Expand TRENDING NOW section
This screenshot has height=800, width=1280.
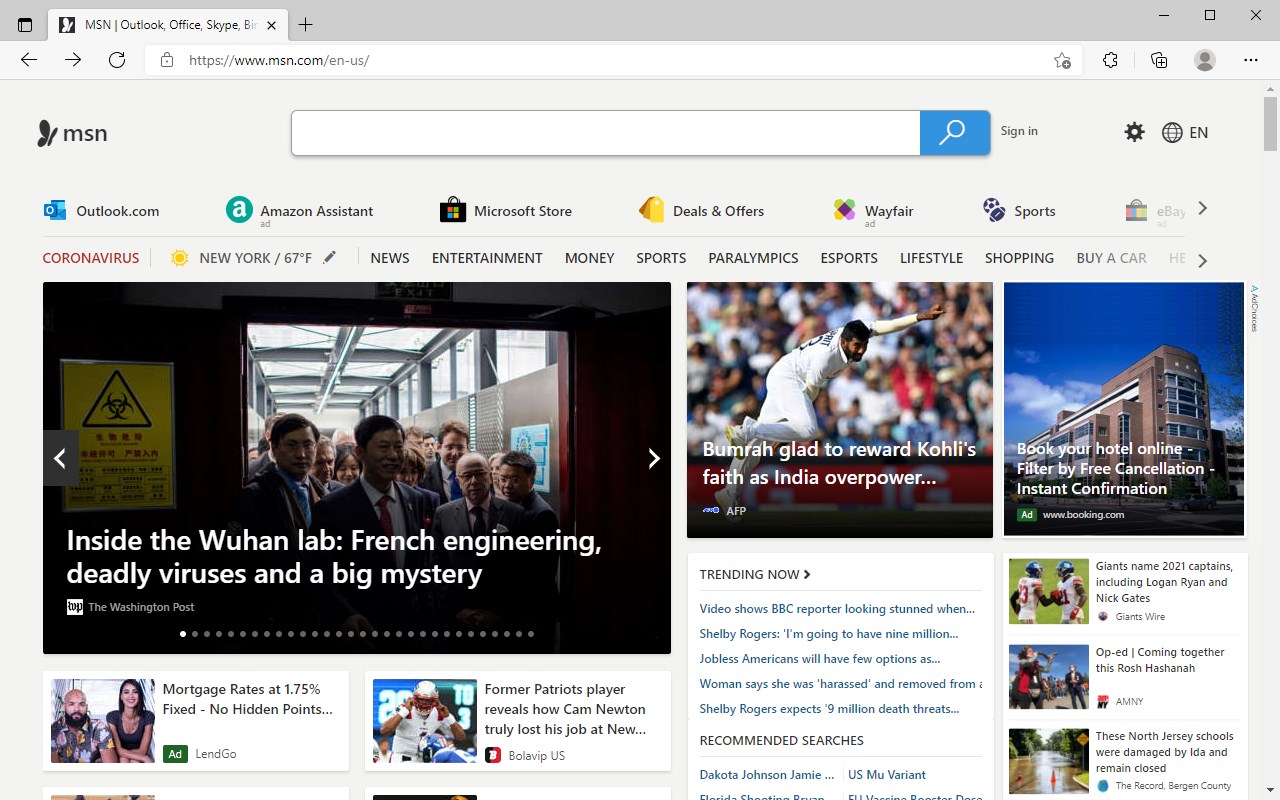[755, 574]
